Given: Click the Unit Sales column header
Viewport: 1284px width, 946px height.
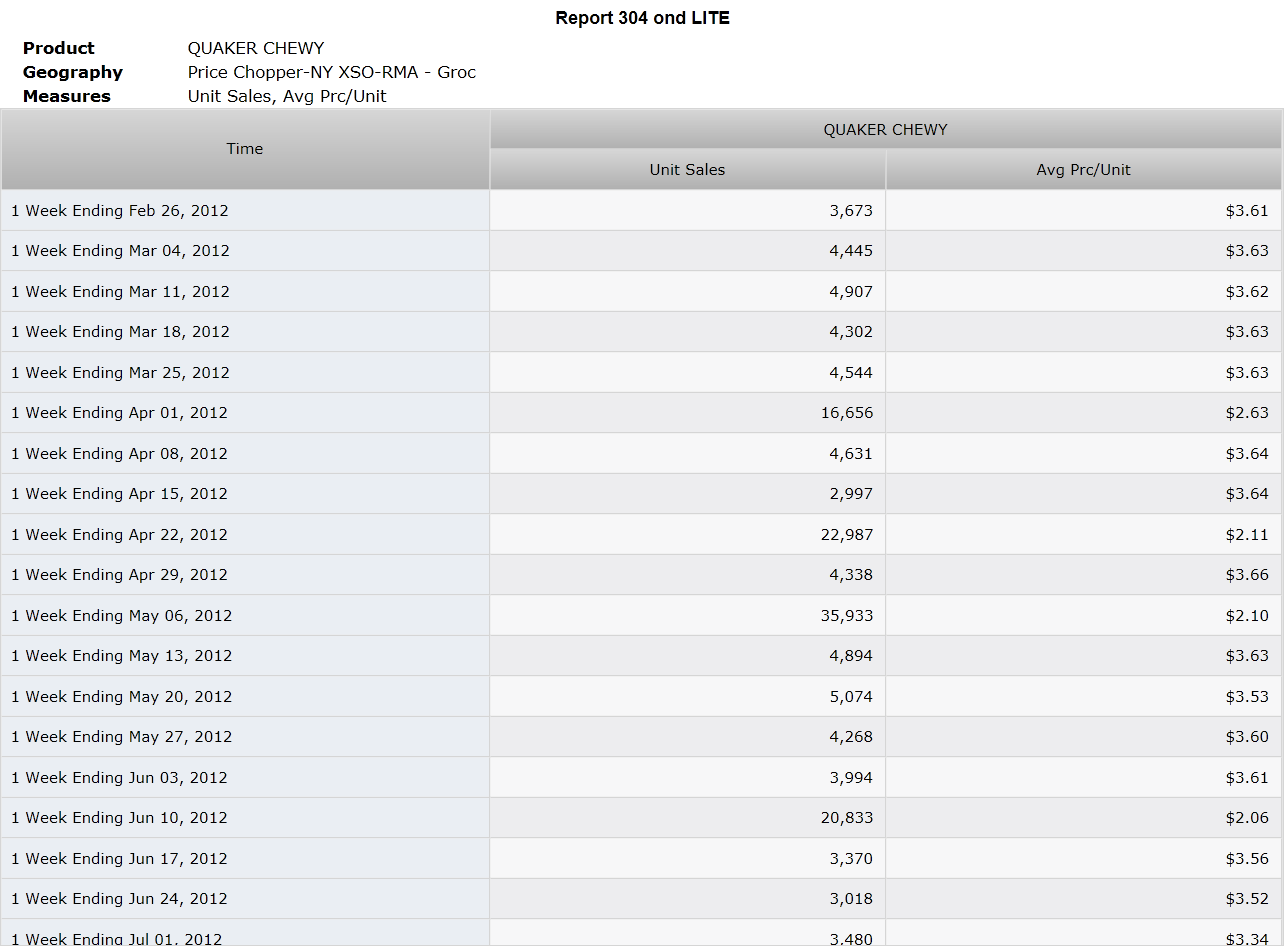Looking at the screenshot, I should pyautogui.click(x=687, y=170).
